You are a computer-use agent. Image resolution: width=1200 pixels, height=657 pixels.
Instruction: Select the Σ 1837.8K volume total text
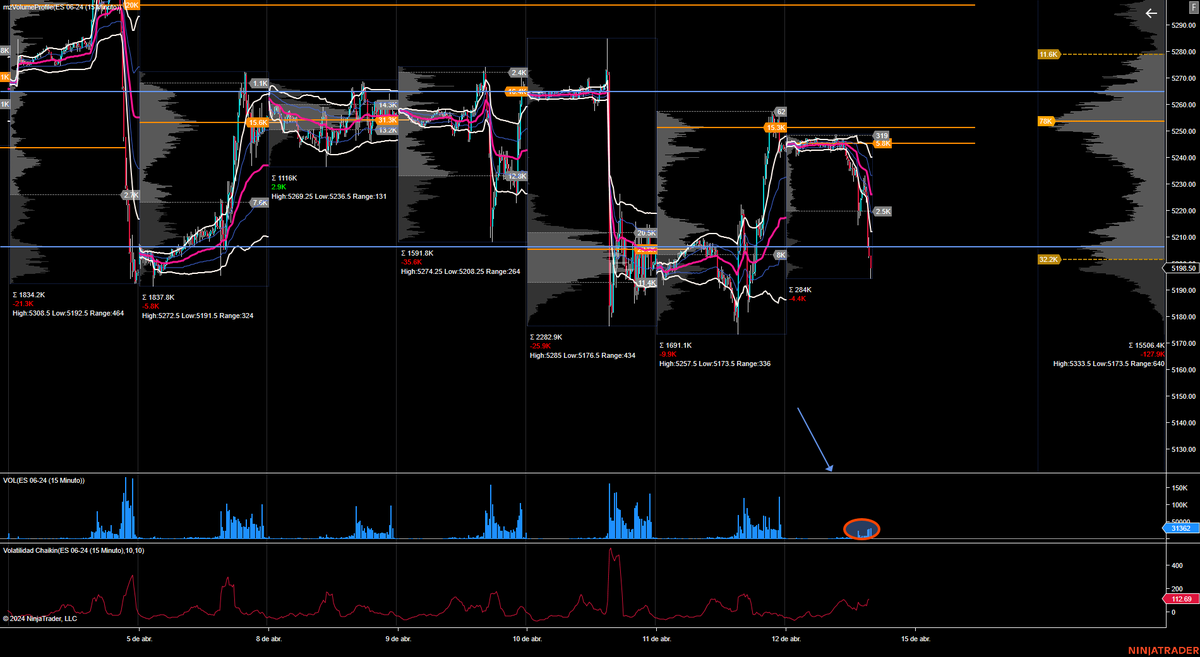(158, 297)
